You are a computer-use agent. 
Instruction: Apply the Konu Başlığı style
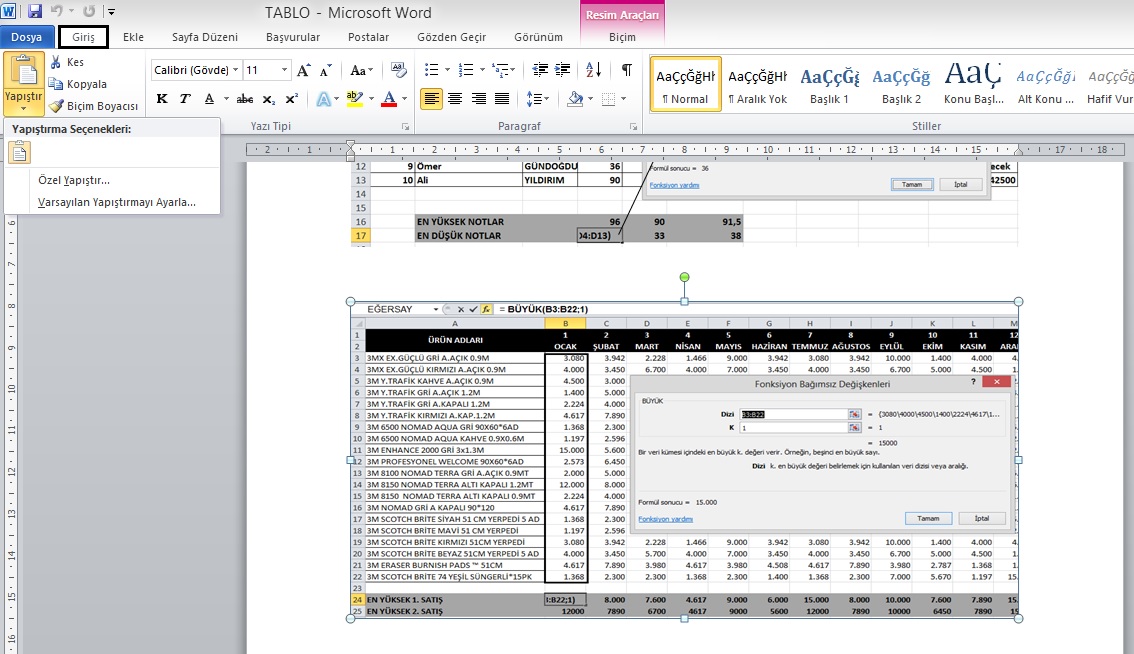[973, 85]
